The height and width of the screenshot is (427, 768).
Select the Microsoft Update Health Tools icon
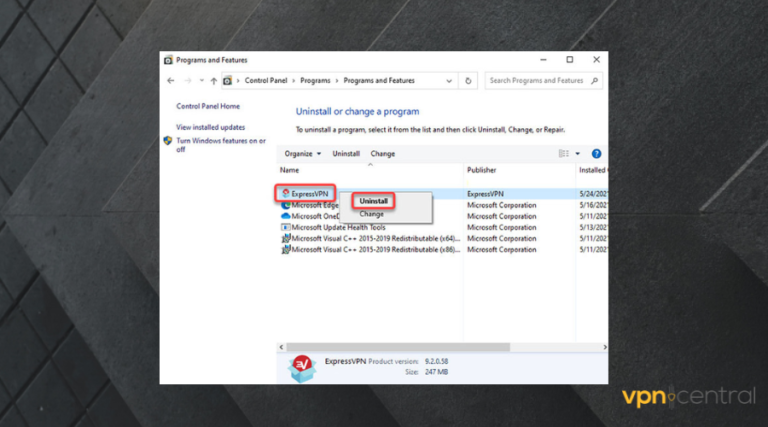pyautogui.click(x=286, y=227)
